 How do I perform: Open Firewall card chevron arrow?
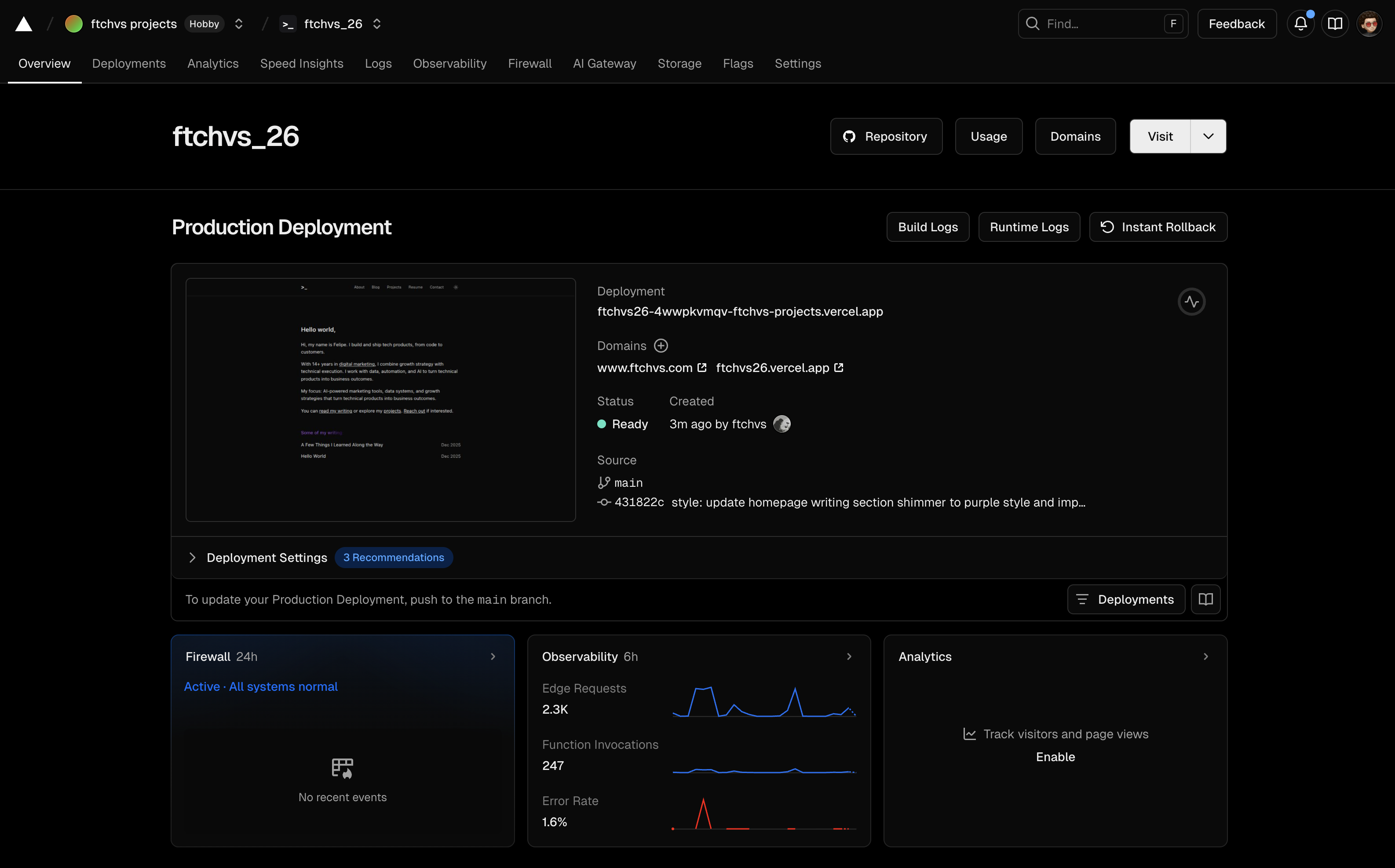[493, 656]
